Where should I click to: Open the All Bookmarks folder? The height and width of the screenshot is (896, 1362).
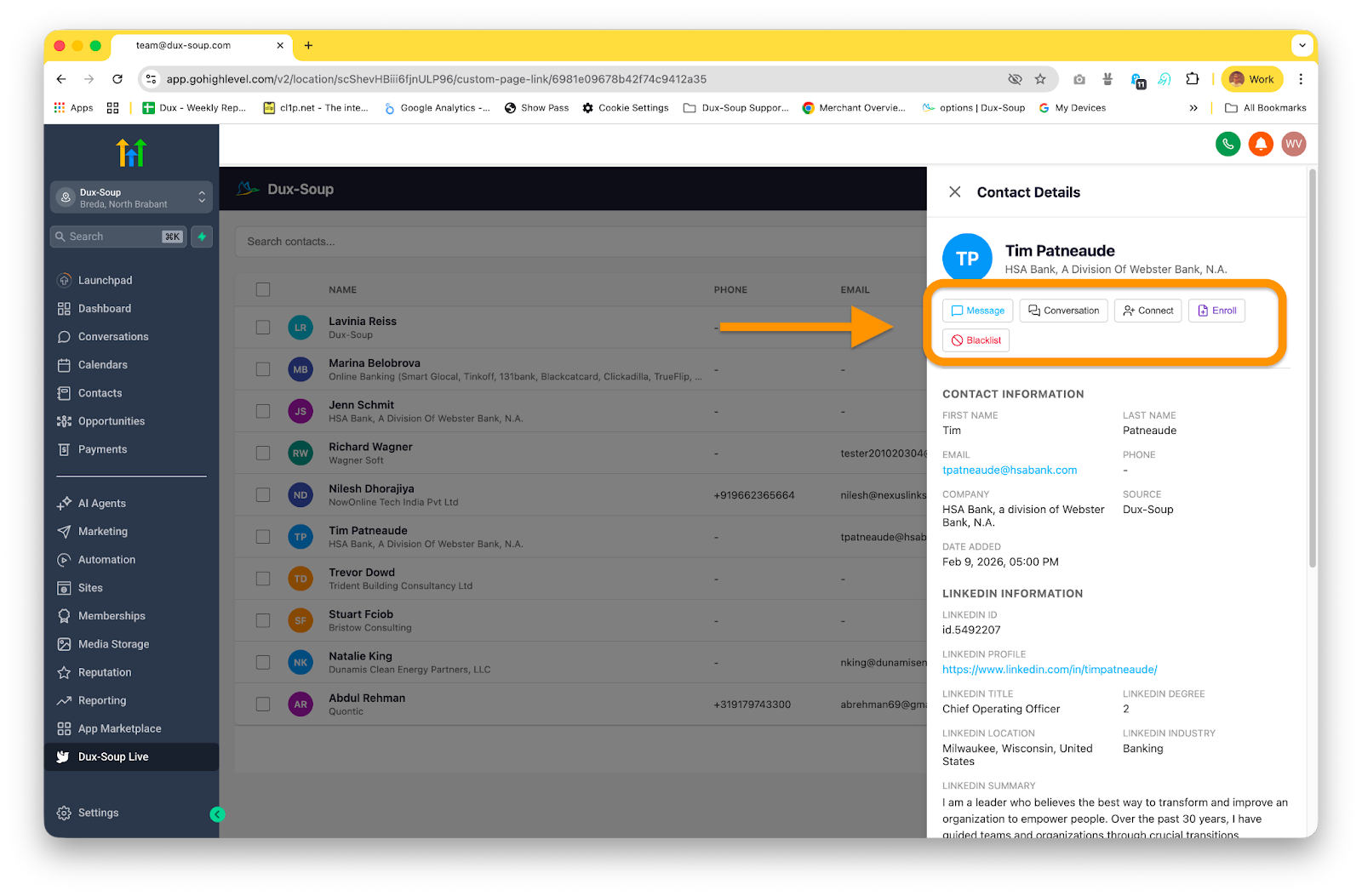pos(1265,108)
